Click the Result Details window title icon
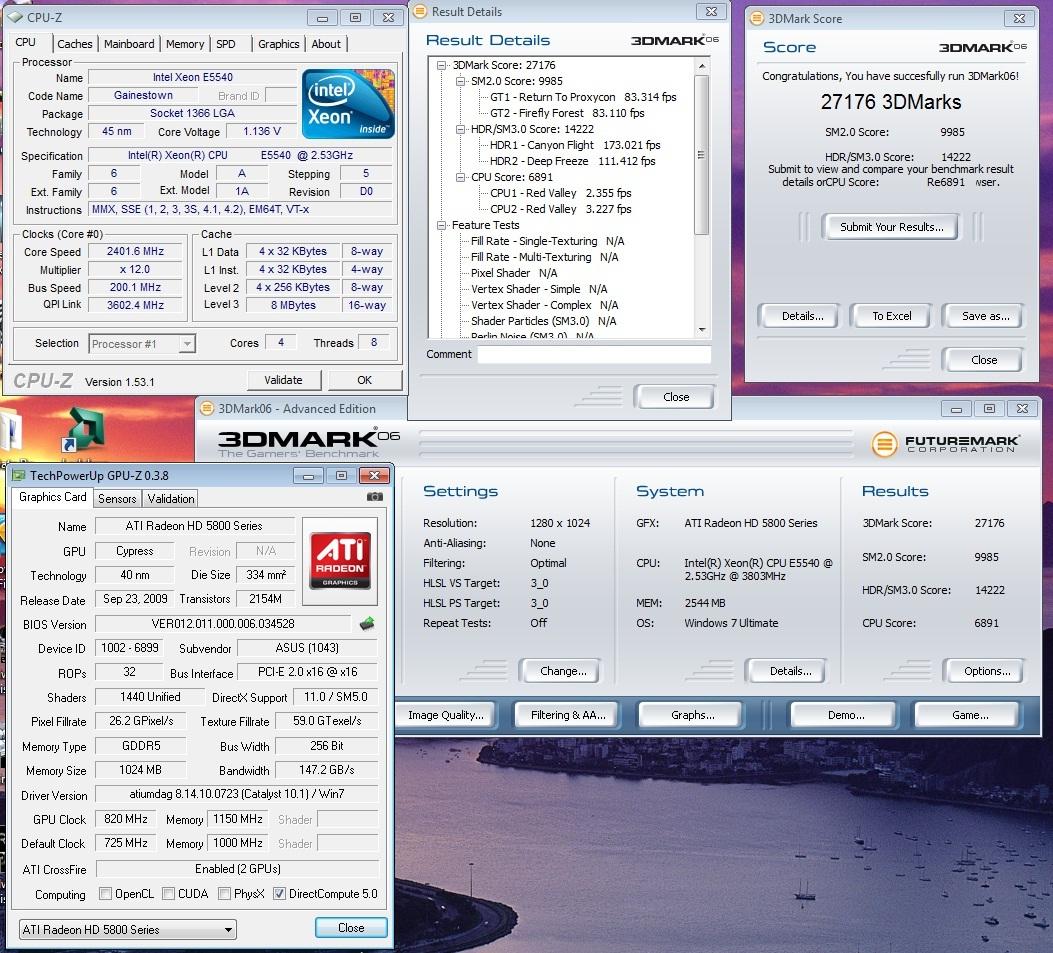The width and height of the screenshot is (1053, 953). point(420,11)
